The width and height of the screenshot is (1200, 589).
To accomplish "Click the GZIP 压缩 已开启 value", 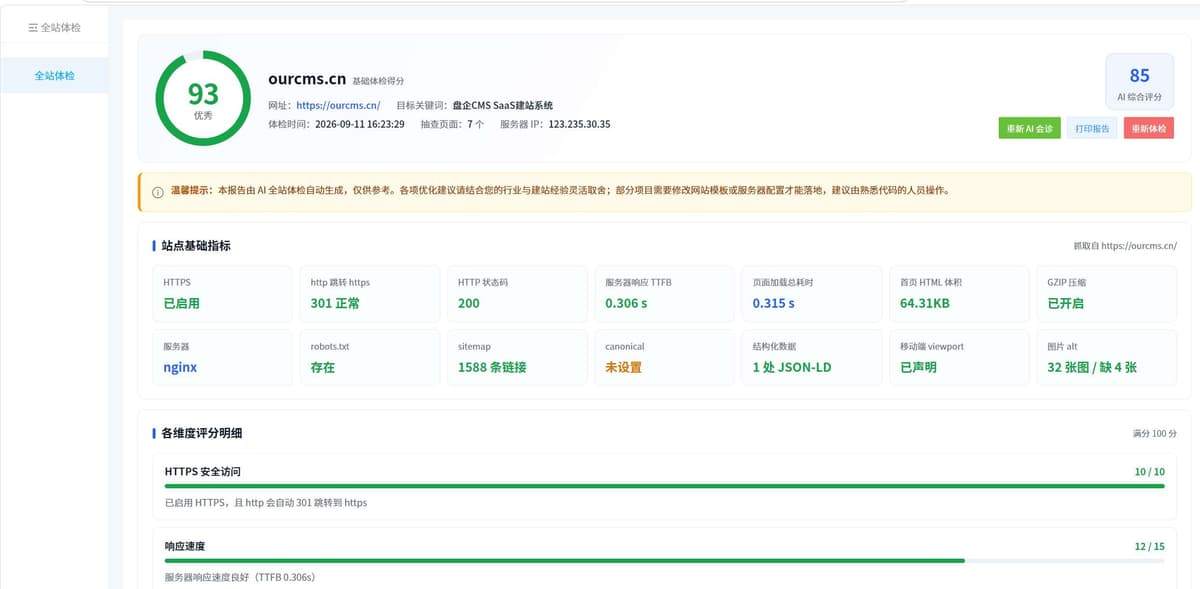I will 1065,303.
